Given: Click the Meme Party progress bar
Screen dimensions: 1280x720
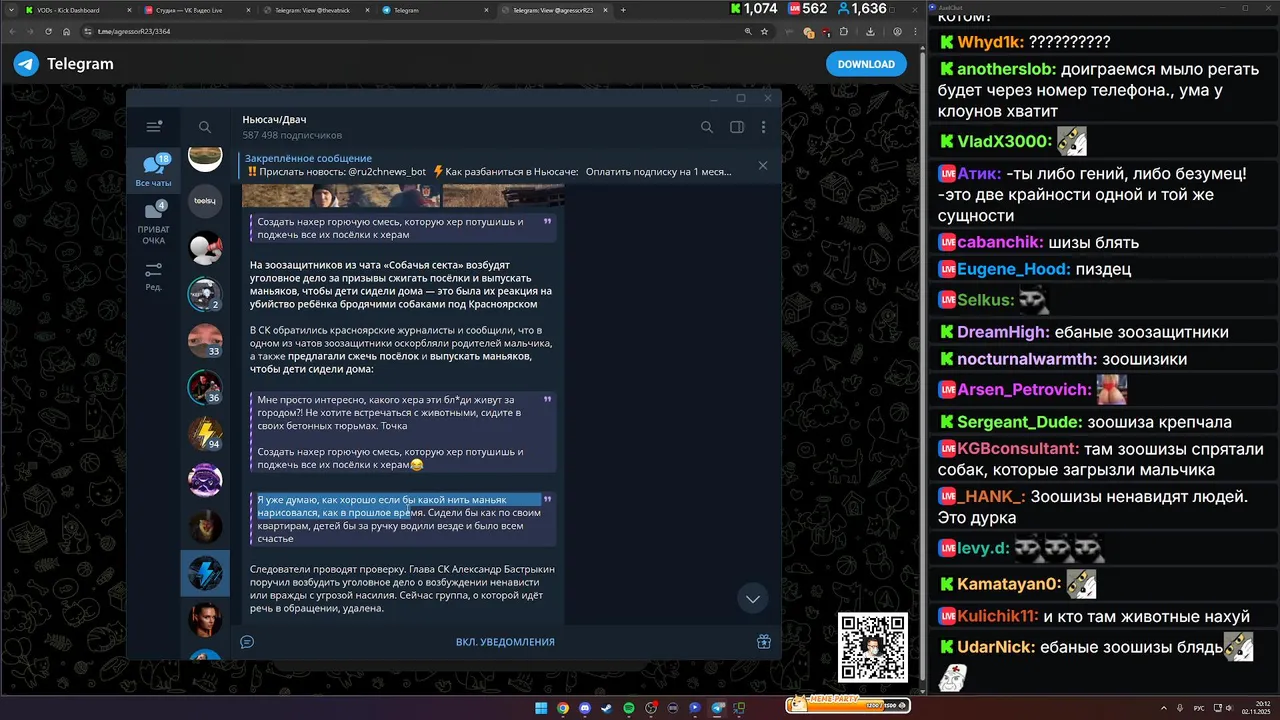Looking at the screenshot, I should [848, 704].
